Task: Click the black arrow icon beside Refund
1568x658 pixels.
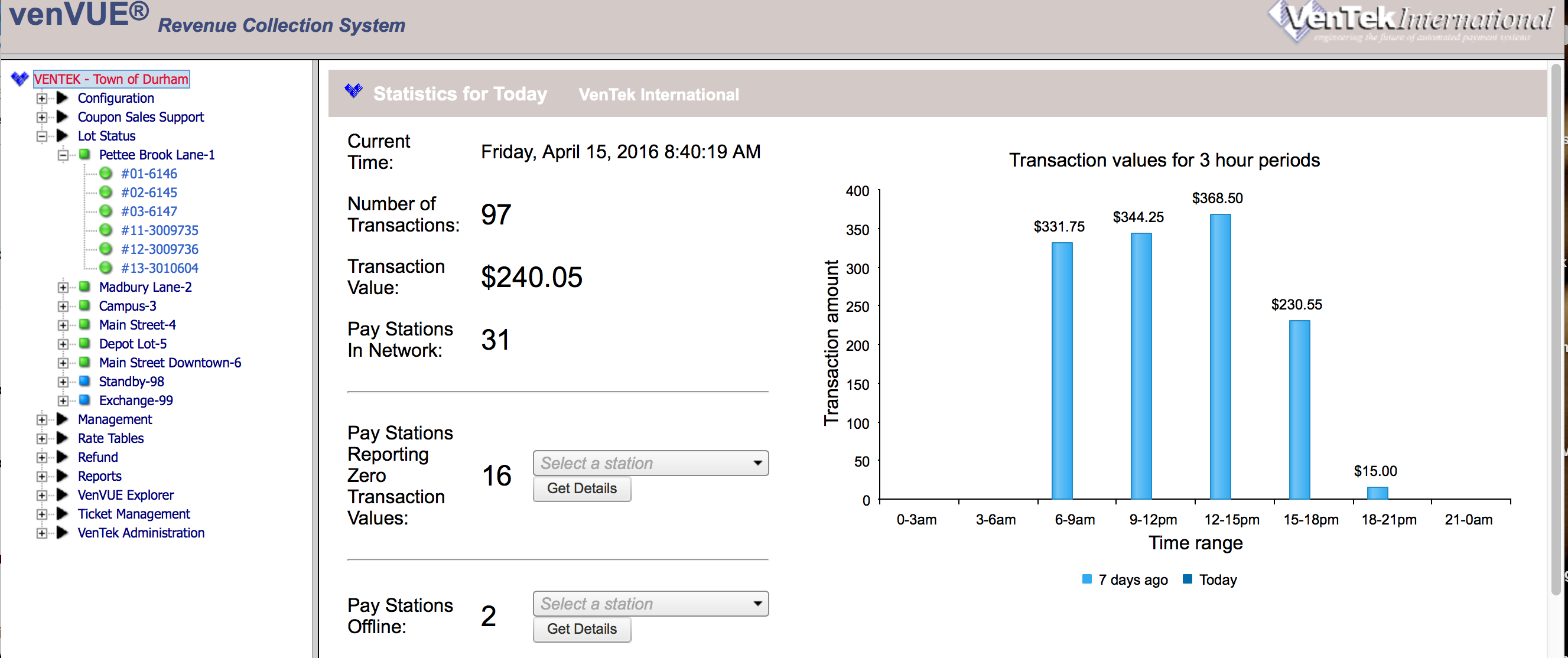Action: coord(62,457)
